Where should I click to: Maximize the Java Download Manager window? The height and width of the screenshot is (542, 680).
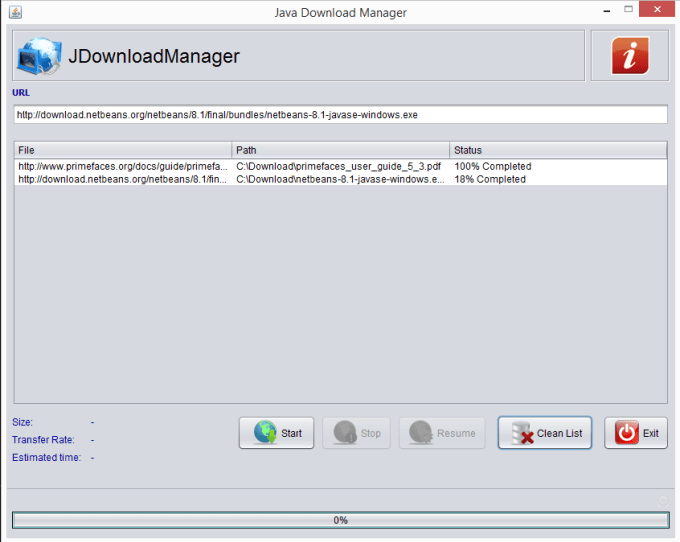[628, 10]
